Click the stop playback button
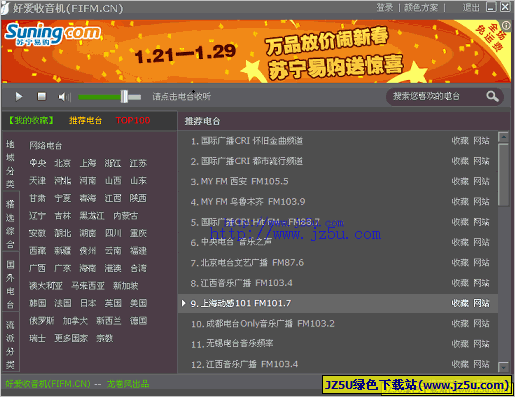Screen dimensions: 515x397 pyautogui.click(x=42, y=97)
